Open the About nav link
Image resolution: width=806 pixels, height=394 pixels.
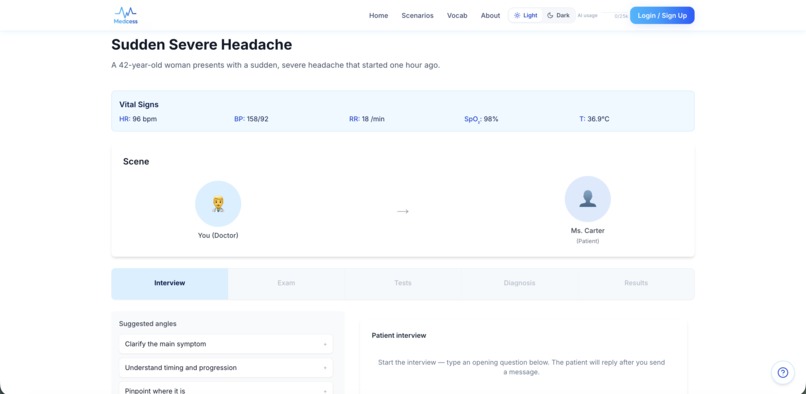[x=490, y=15]
